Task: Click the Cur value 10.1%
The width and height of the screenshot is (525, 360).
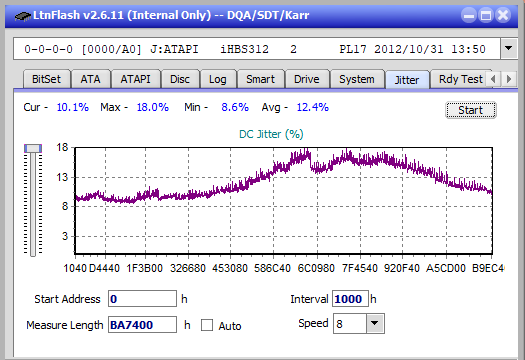Action: pos(73,107)
